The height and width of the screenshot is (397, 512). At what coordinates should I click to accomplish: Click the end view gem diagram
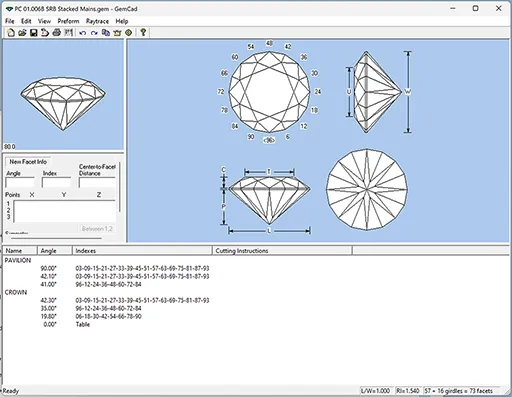[x=377, y=92]
